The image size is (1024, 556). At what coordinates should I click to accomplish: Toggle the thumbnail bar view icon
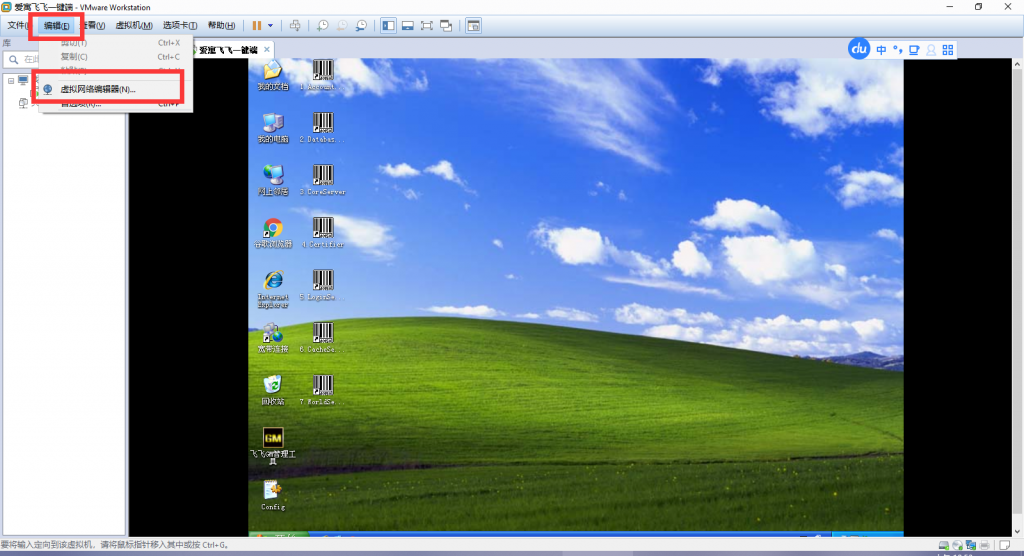[408, 25]
